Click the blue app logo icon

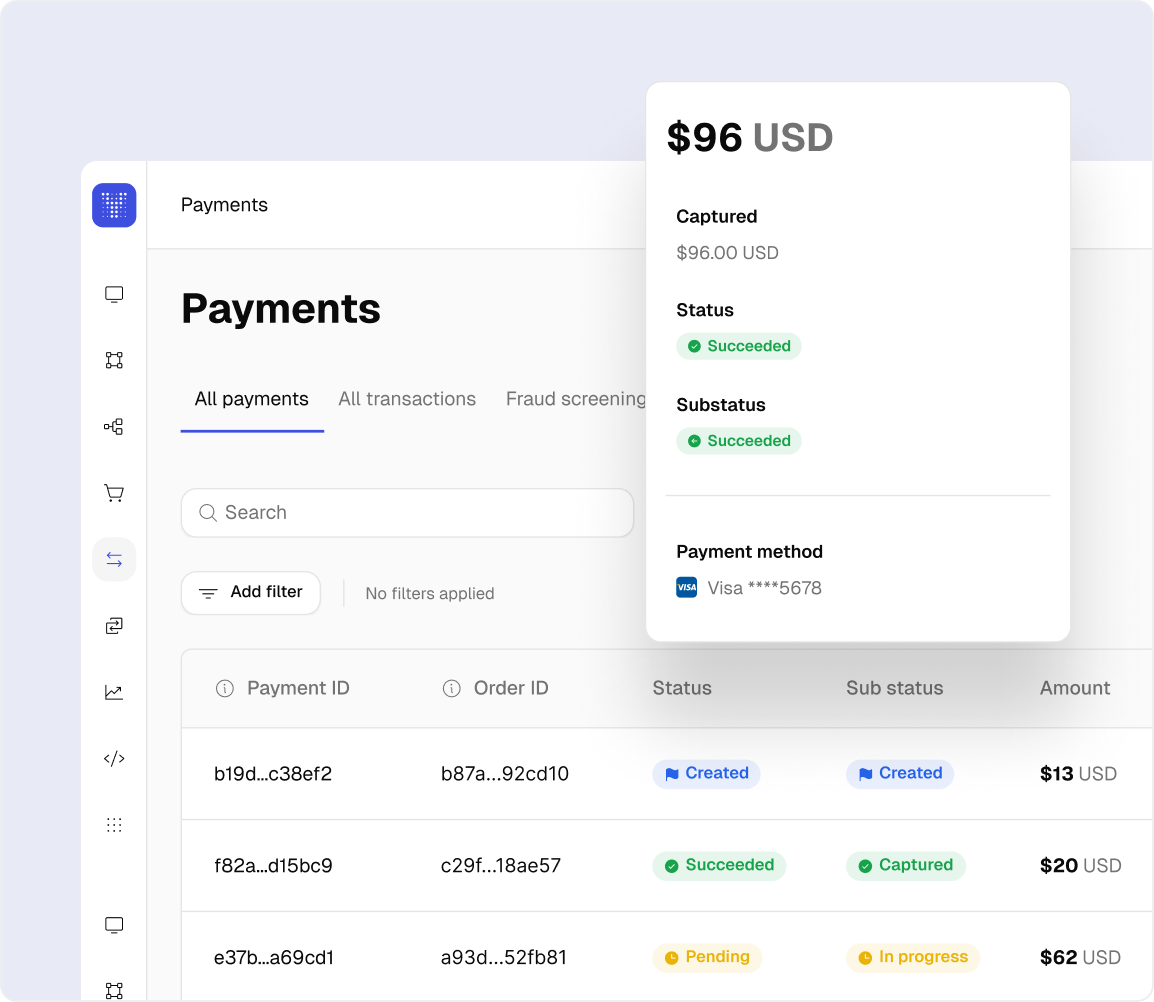(114, 205)
